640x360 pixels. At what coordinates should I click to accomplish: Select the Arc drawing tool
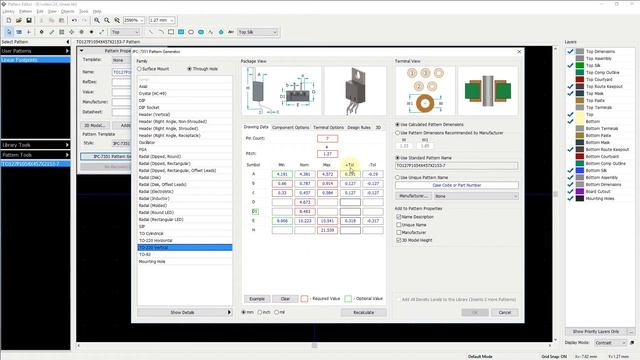[161, 32]
